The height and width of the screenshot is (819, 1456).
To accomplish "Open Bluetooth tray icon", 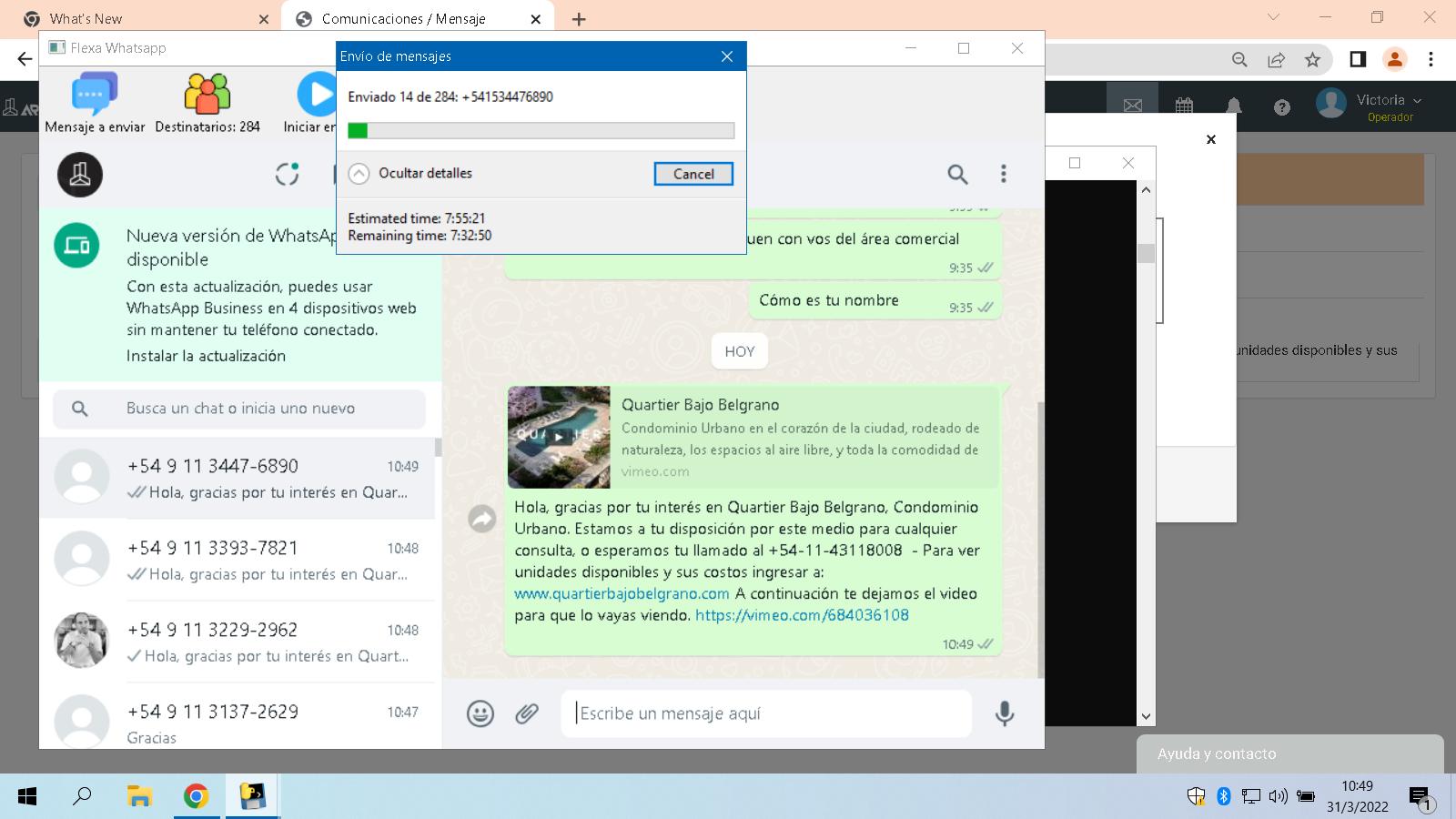I will point(1224,796).
